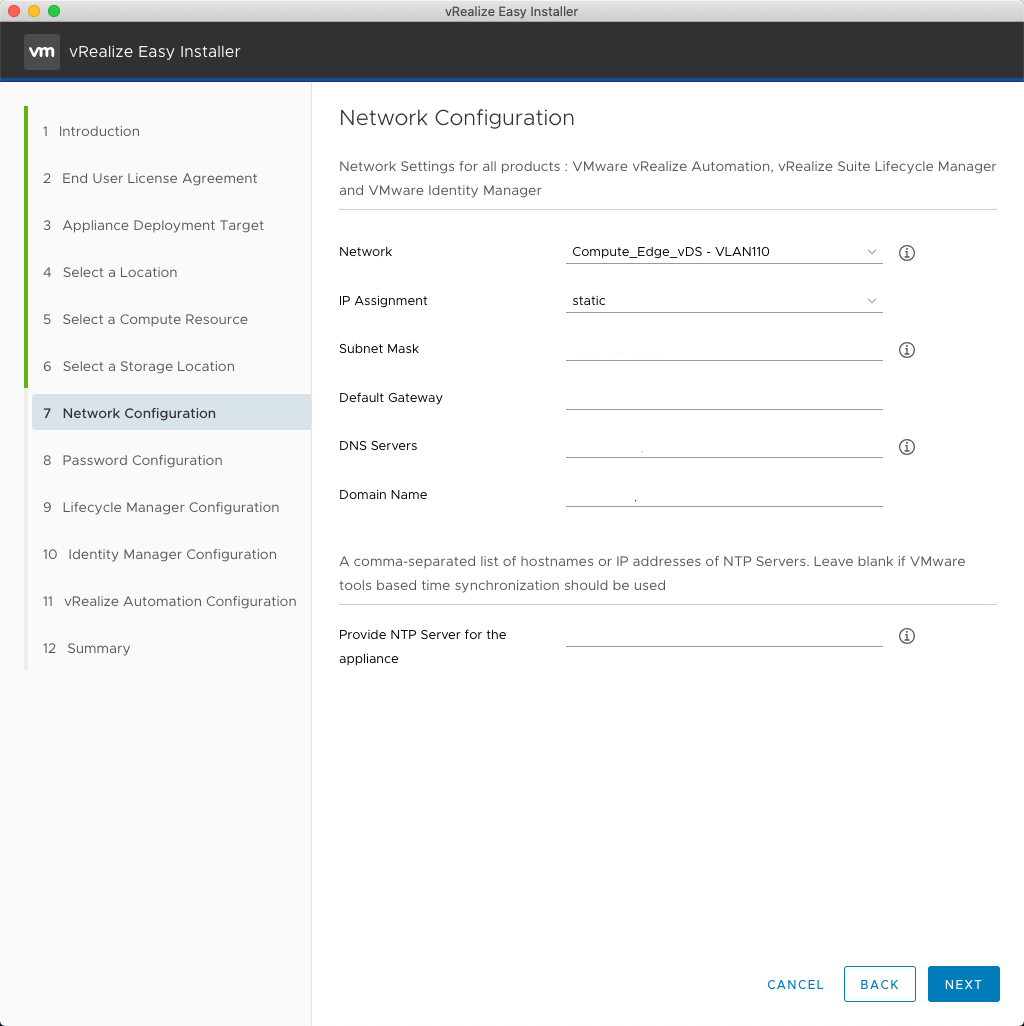This screenshot has height=1026, width=1024.
Task: Click the NTP Server input field
Action: 724,635
